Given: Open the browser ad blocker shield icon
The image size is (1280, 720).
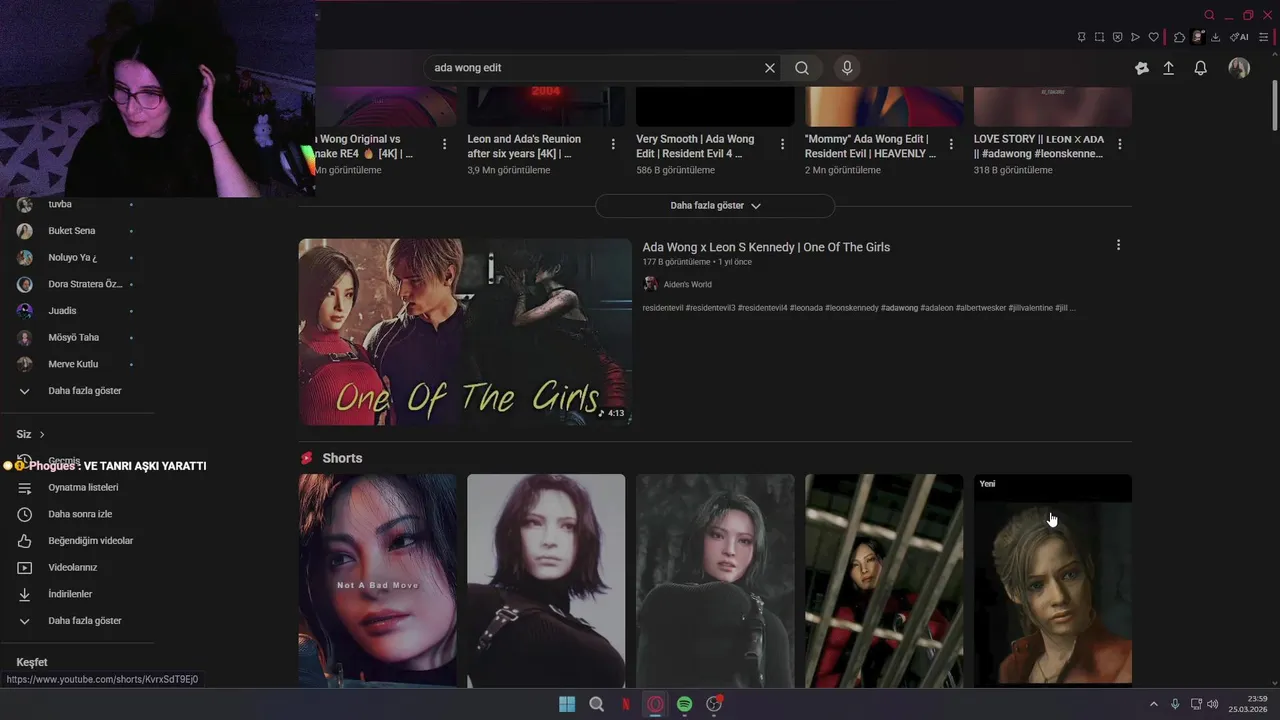Looking at the screenshot, I should [1117, 37].
